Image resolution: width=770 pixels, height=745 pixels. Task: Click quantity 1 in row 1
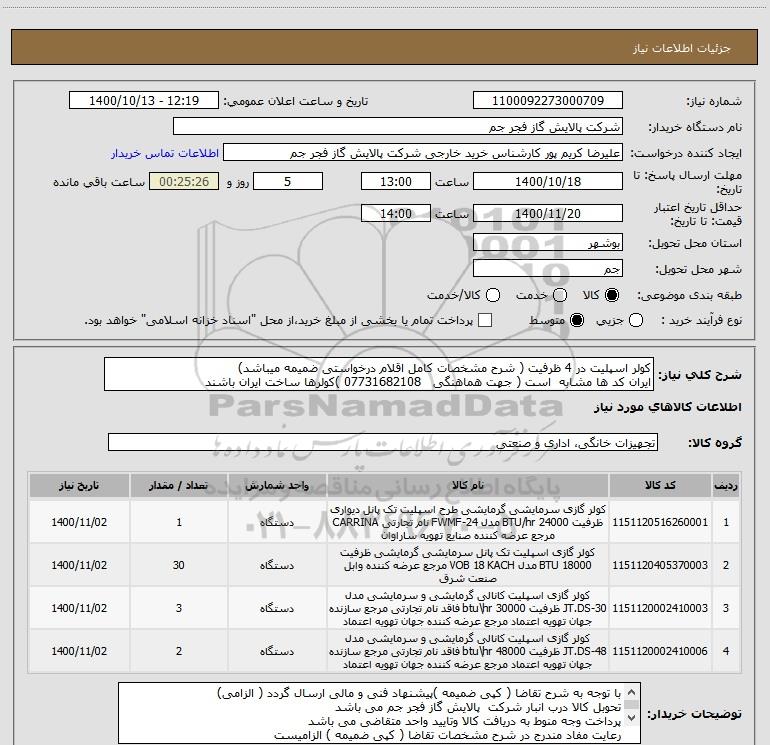click(179, 522)
